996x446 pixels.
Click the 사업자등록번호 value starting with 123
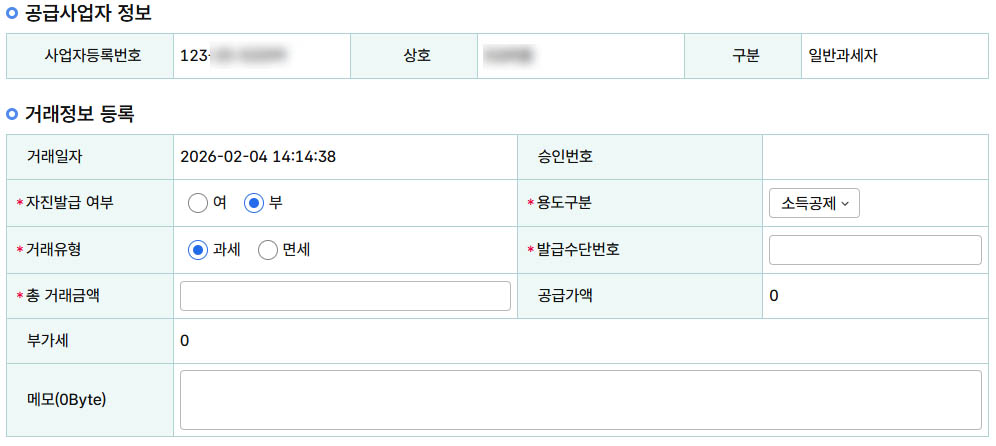pyautogui.click(x=232, y=56)
